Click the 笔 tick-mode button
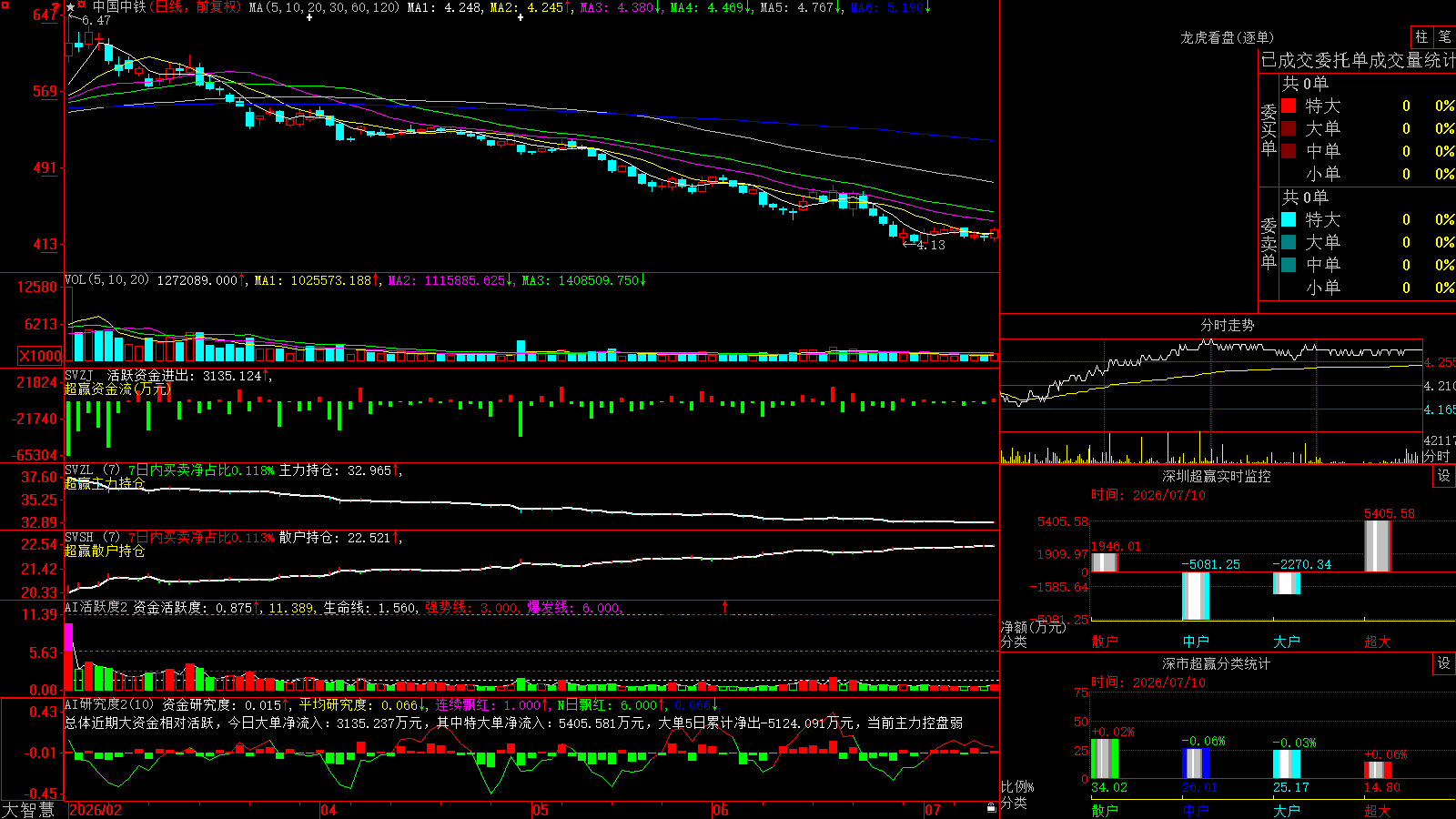1456x819 pixels. click(x=1444, y=36)
